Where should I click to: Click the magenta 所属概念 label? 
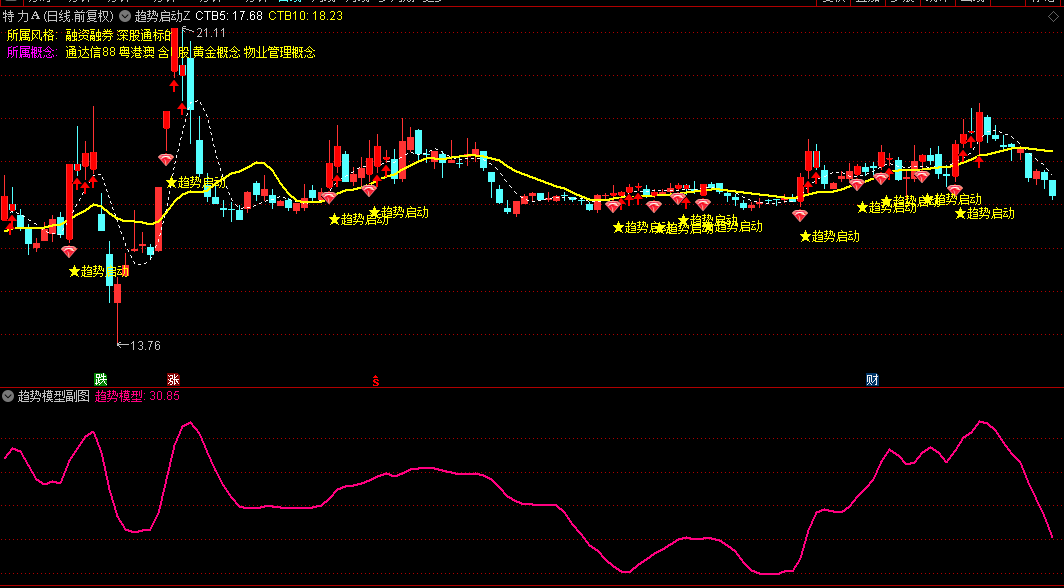[32, 52]
